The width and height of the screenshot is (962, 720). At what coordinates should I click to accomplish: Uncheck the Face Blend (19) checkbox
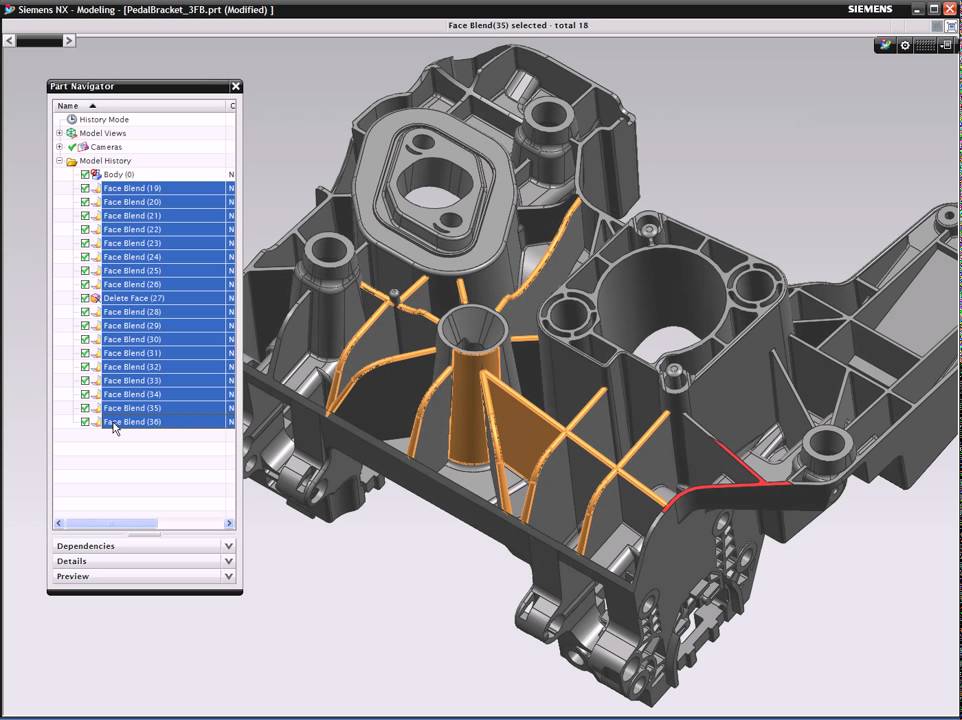point(85,188)
